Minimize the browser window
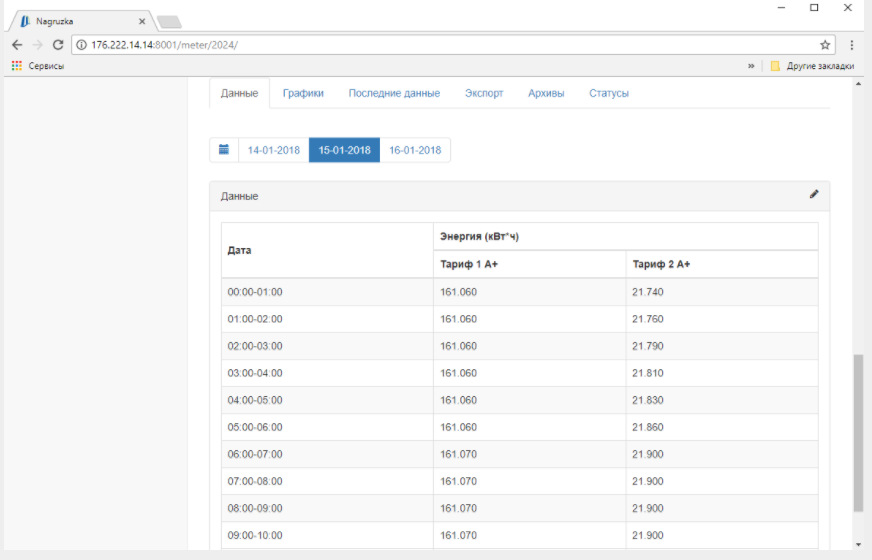The height and width of the screenshot is (560, 872). [781, 8]
